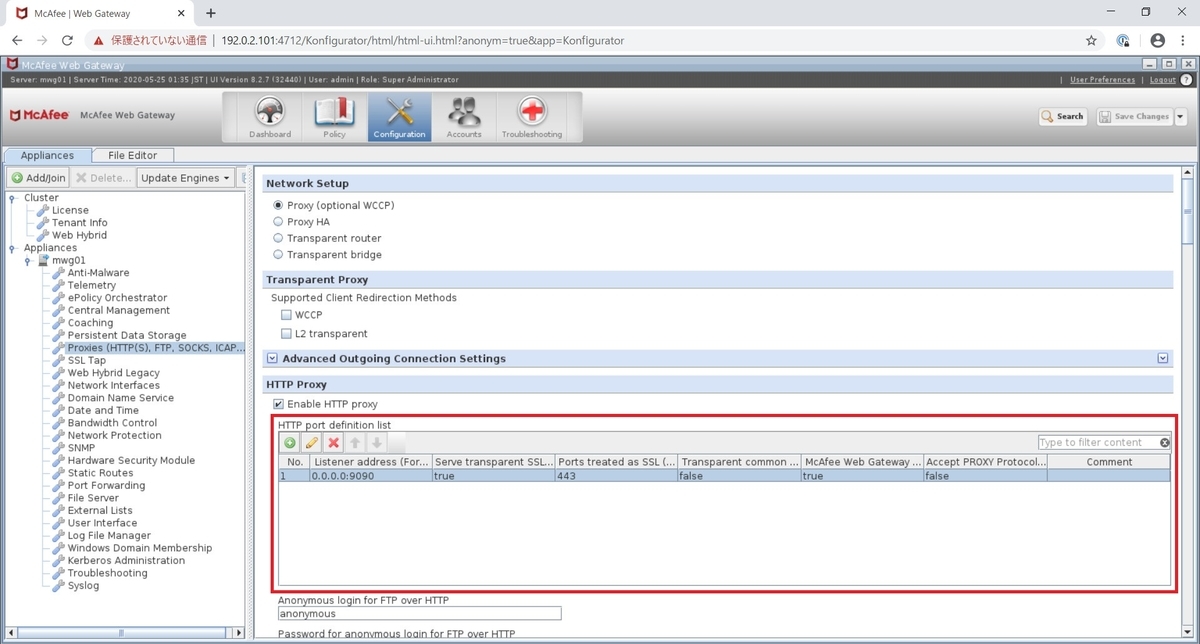Click the wrench icon beside Anti-Malware
The height and width of the screenshot is (644, 1200).
pos(59,273)
